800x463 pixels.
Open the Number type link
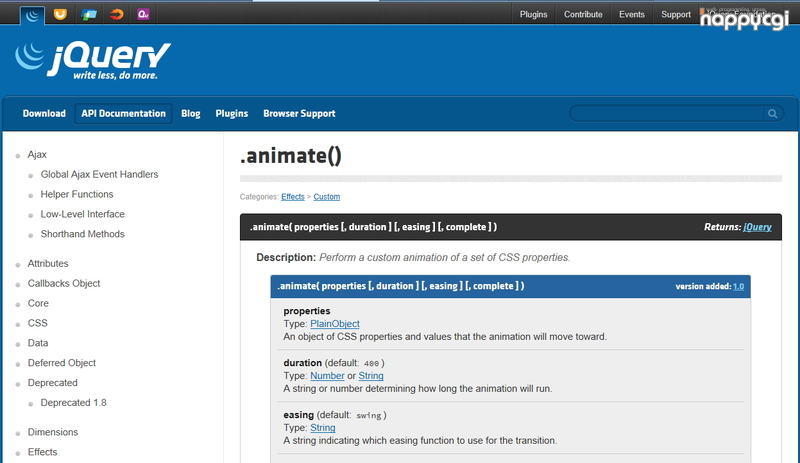tap(327, 376)
